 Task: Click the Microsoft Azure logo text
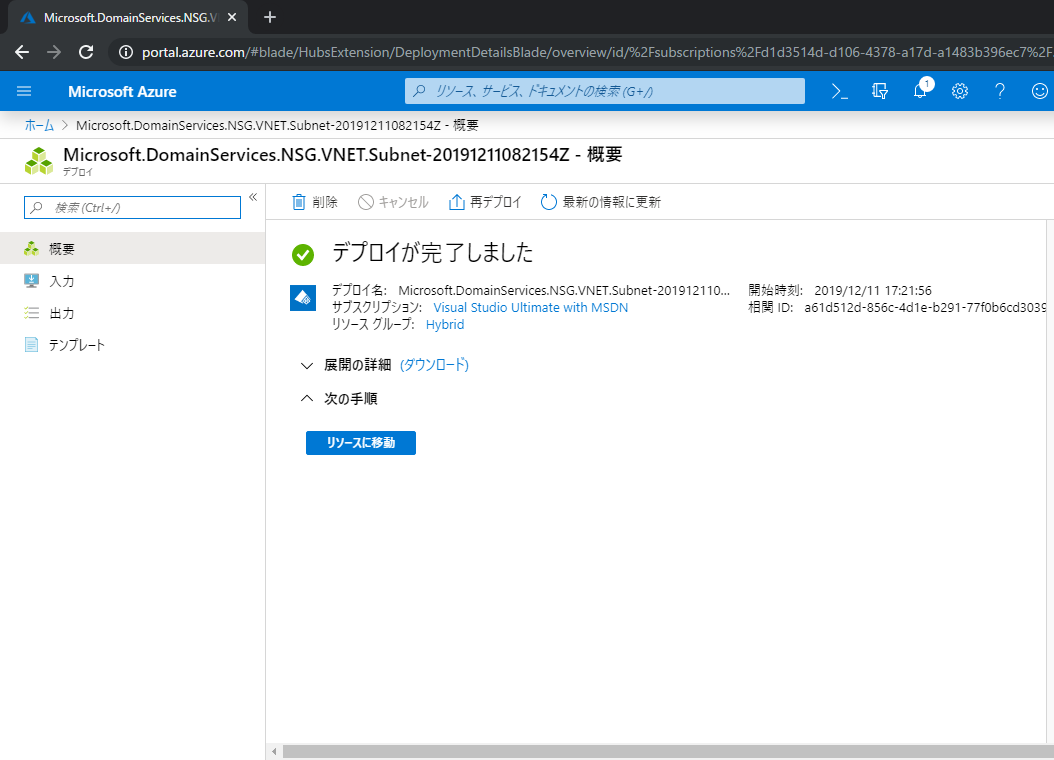(122, 91)
